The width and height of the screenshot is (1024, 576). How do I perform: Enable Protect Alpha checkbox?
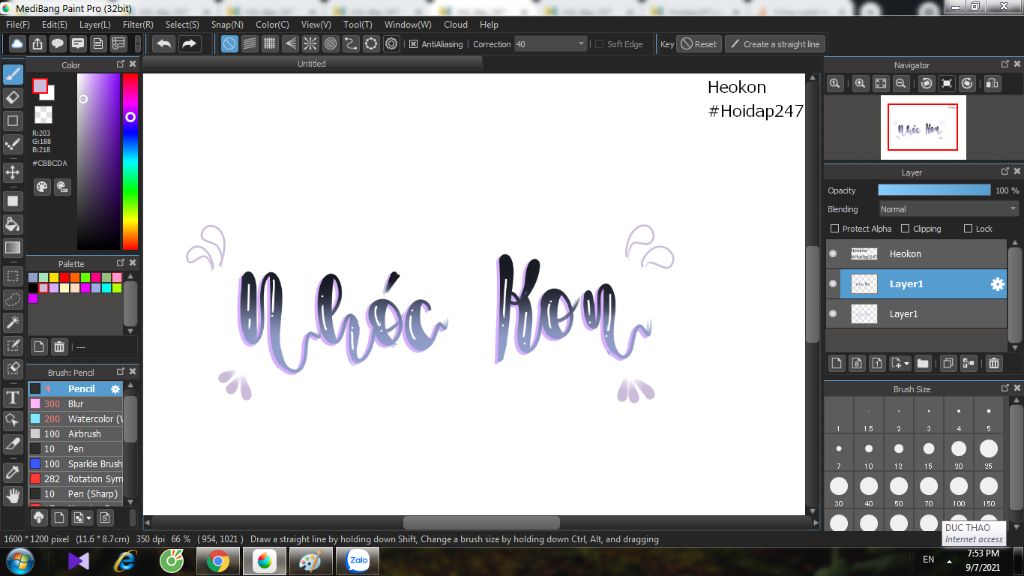[x=835, y=229]
